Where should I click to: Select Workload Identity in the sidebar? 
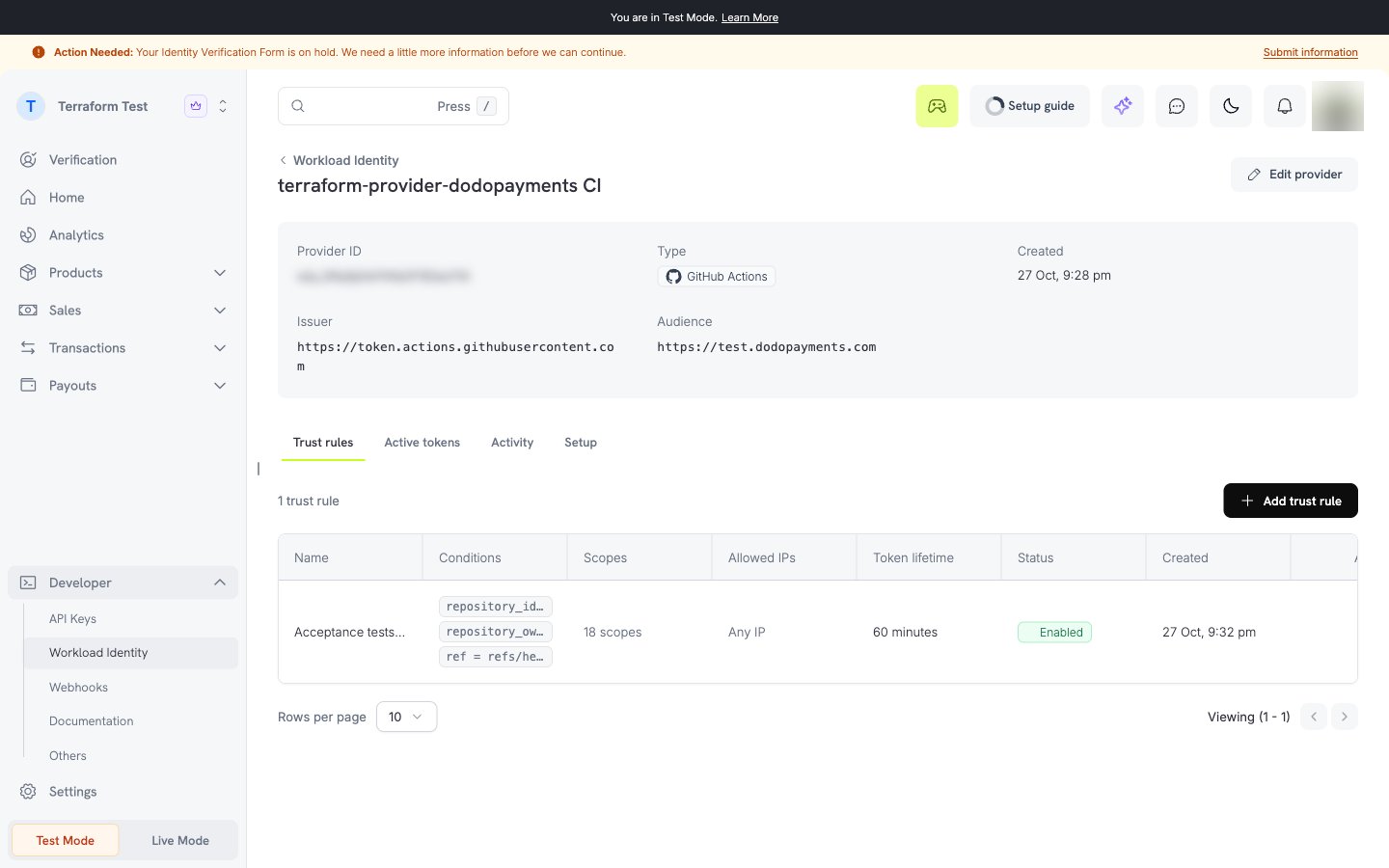[x=131, y=653]
